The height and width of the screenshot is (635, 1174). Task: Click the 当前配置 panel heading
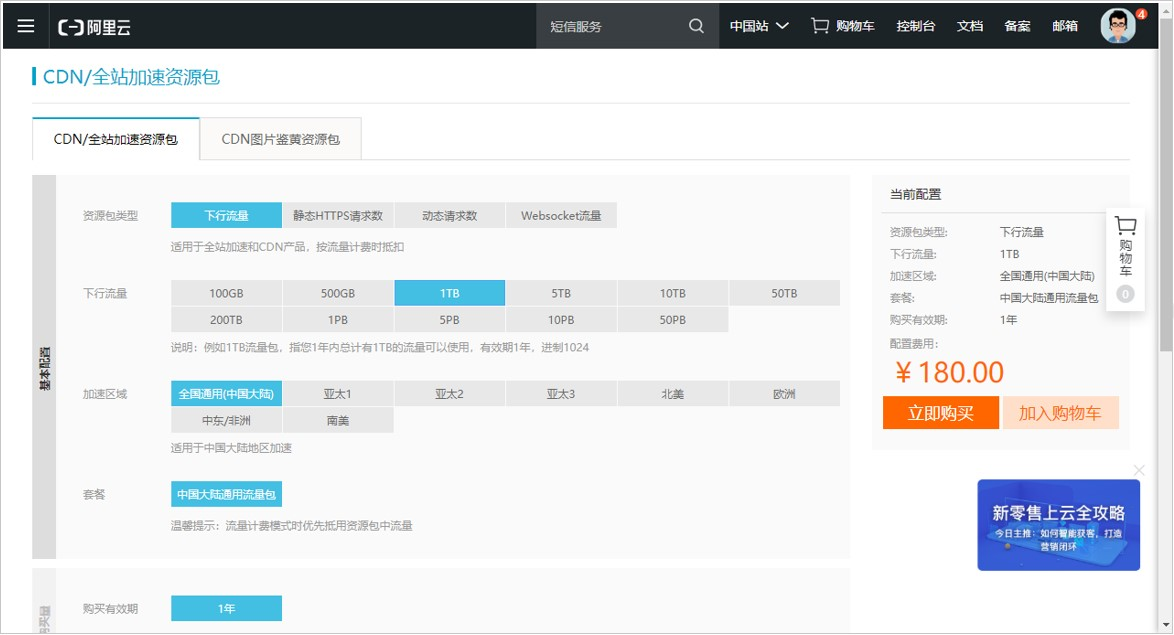(x=915, y=195)
